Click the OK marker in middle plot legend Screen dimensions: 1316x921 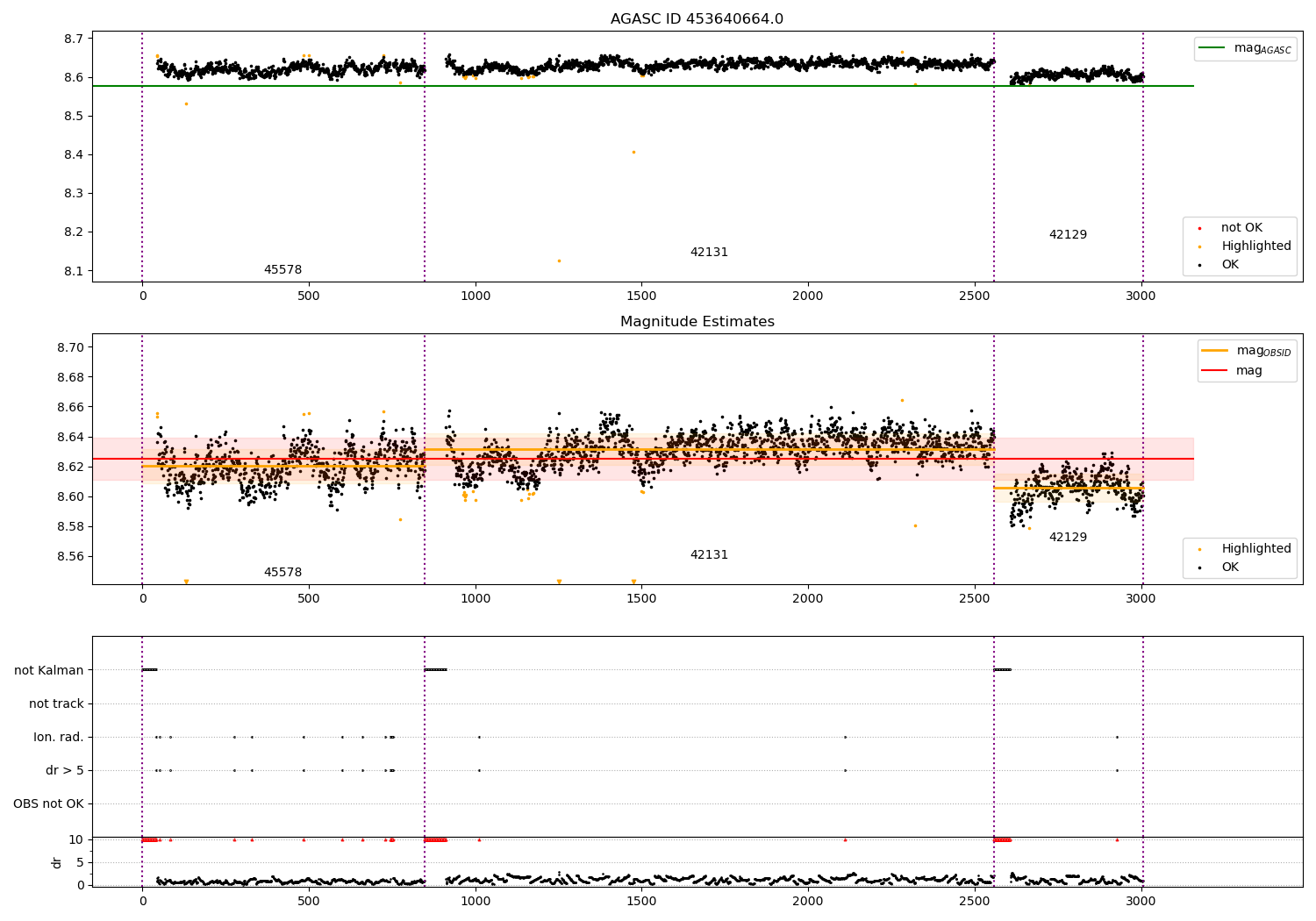click(x=1199, y=568)
